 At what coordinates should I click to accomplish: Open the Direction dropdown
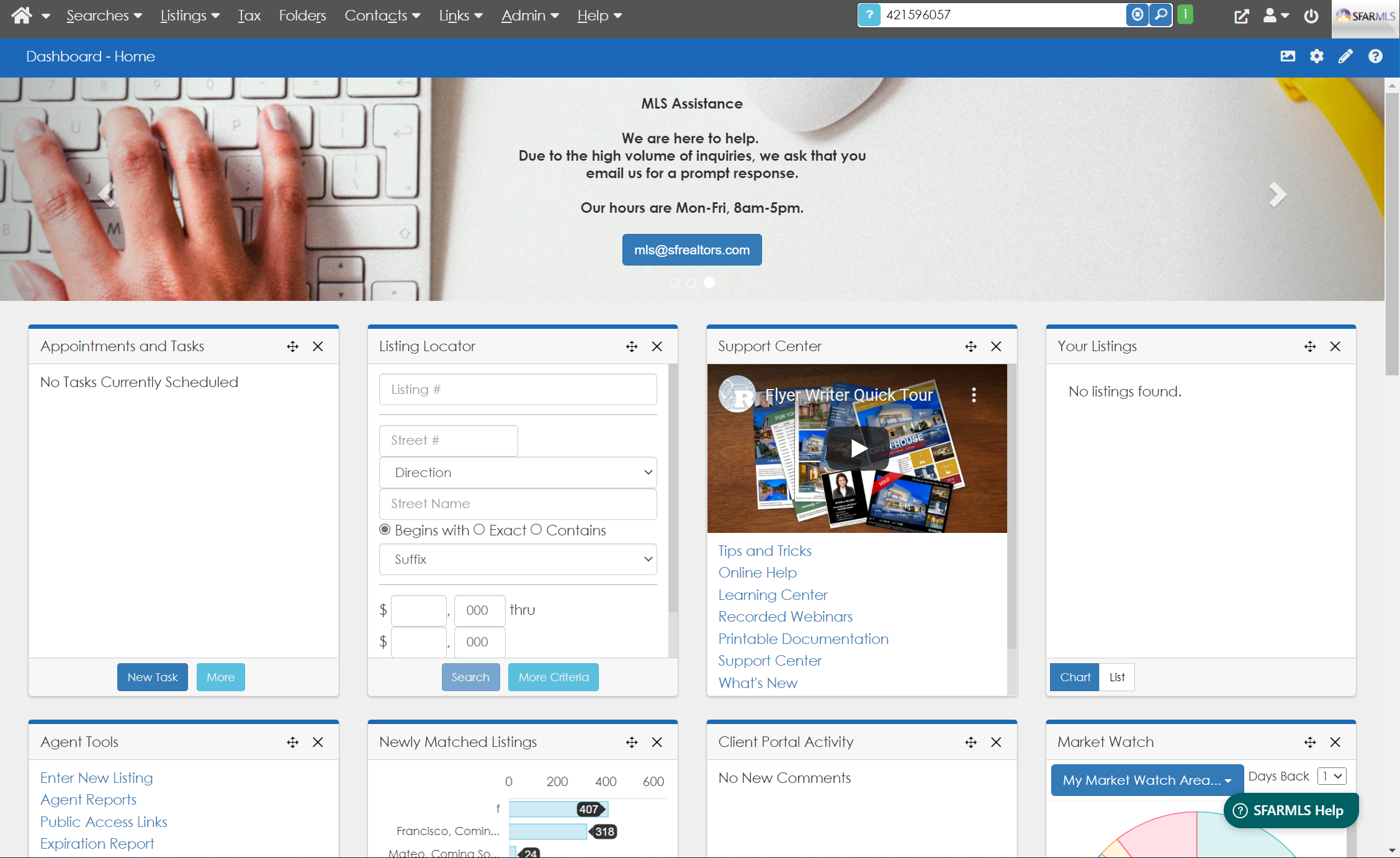pos(518,473)
